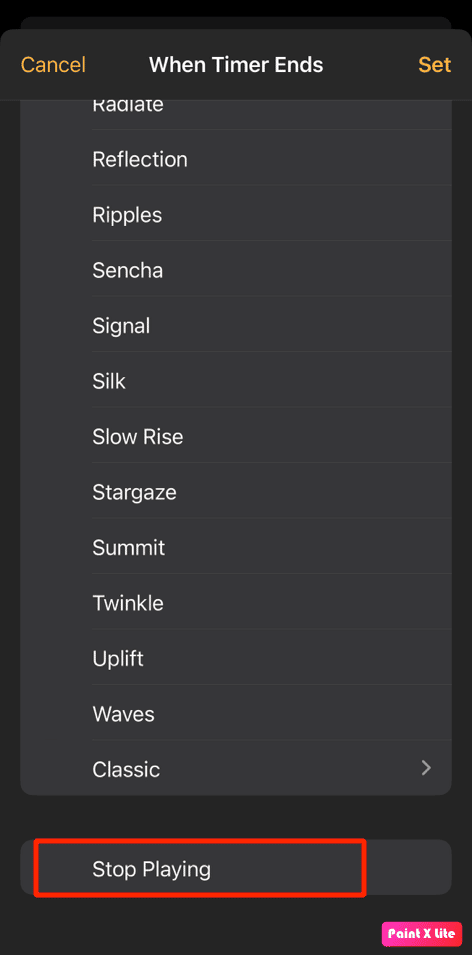The height and width of the screenshot is (955, 472).
Task: Pick Stargaze from the list
Action: 236,492
